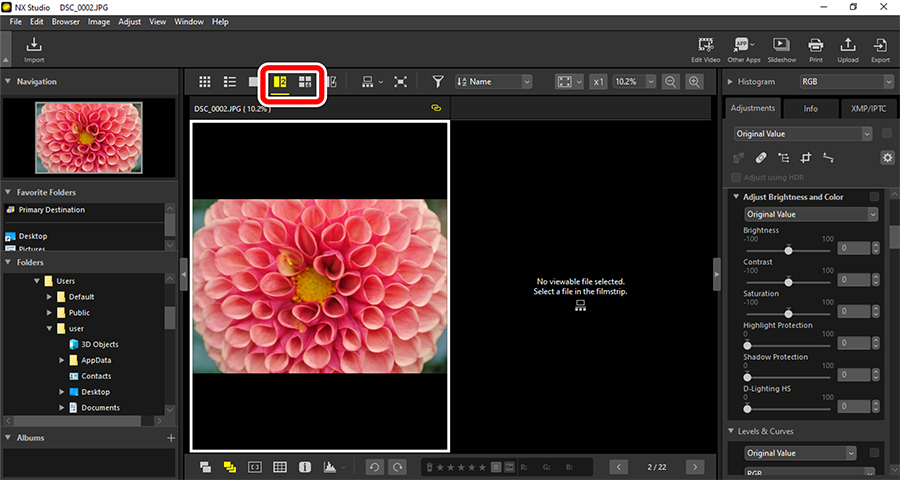Image resolution: width=900 pixels, height=480 pixels.
Task: Click the linked-image chain icon
Action: click(x=436, y=107)
